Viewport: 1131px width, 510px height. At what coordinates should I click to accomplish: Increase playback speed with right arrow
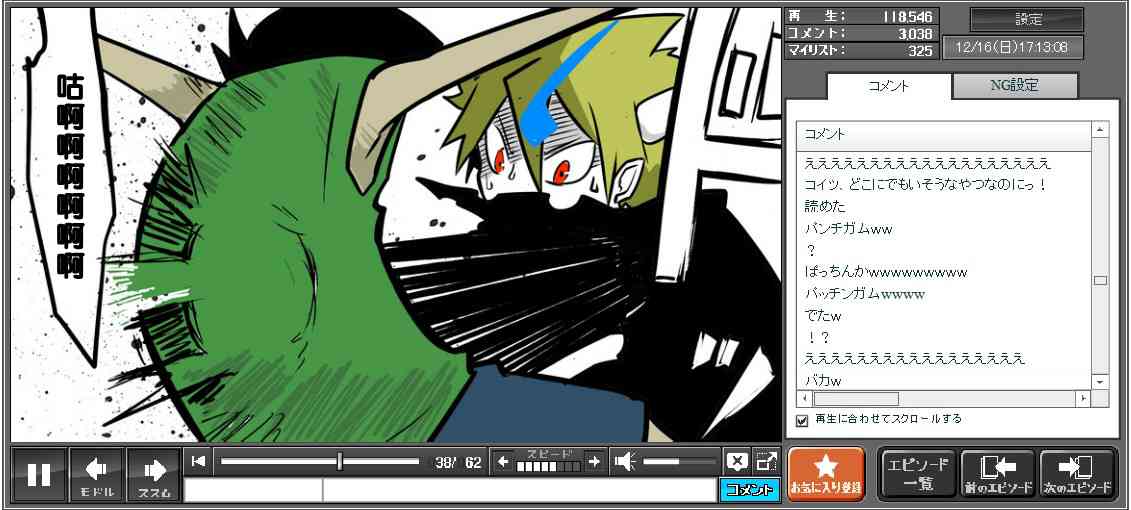tap(594, 461)
